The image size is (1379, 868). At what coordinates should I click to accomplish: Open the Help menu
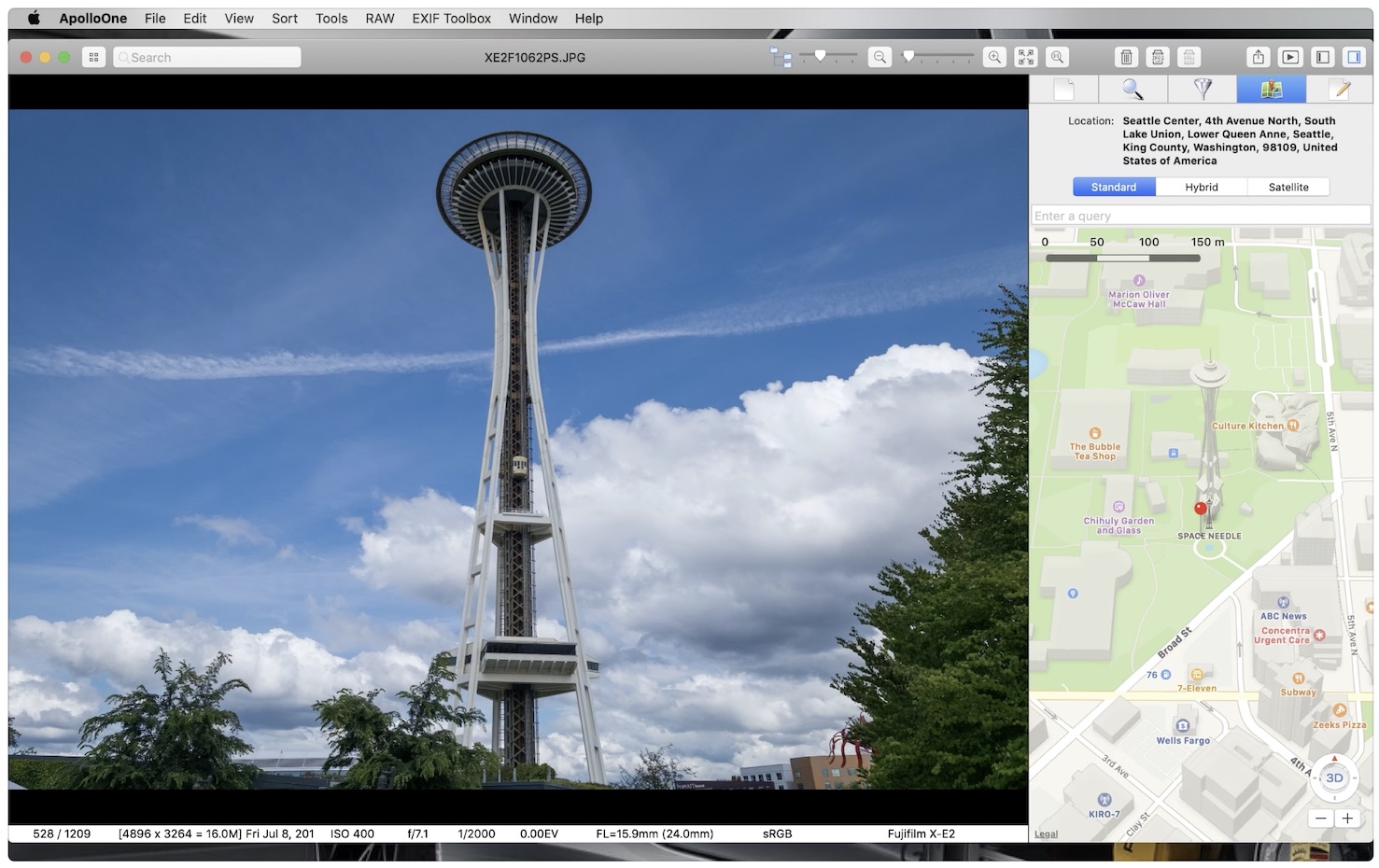[589, 18]
